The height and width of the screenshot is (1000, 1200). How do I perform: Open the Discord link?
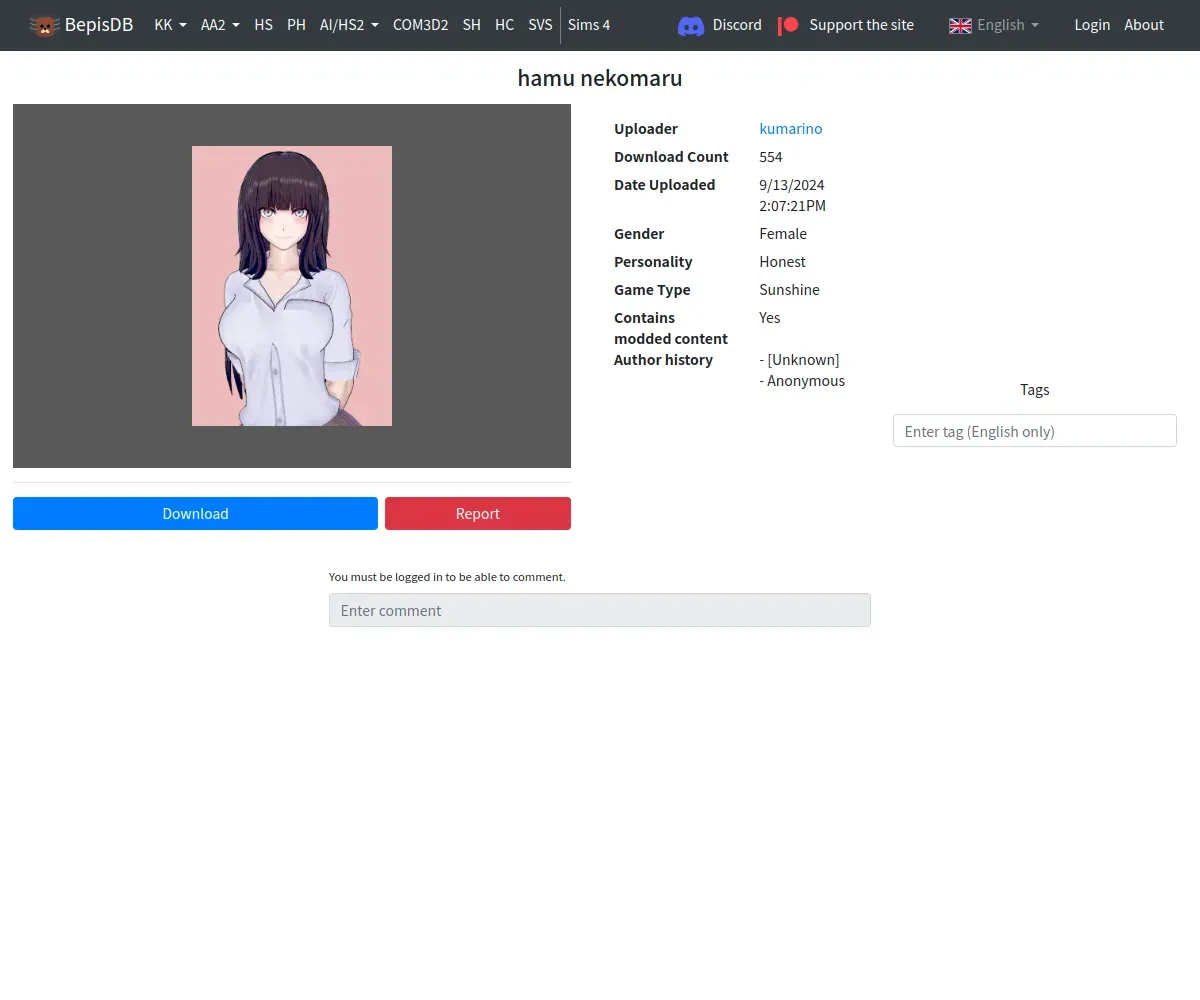coord(737,25)
